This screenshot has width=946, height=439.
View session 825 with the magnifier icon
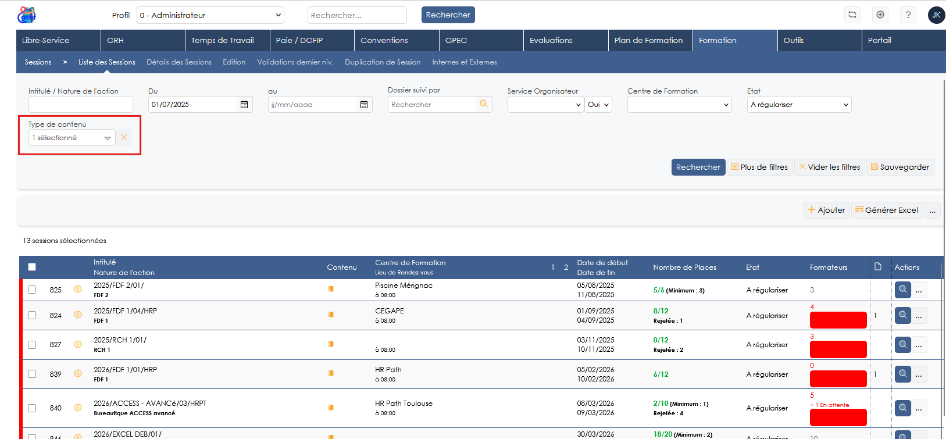(x=903, y=289)
